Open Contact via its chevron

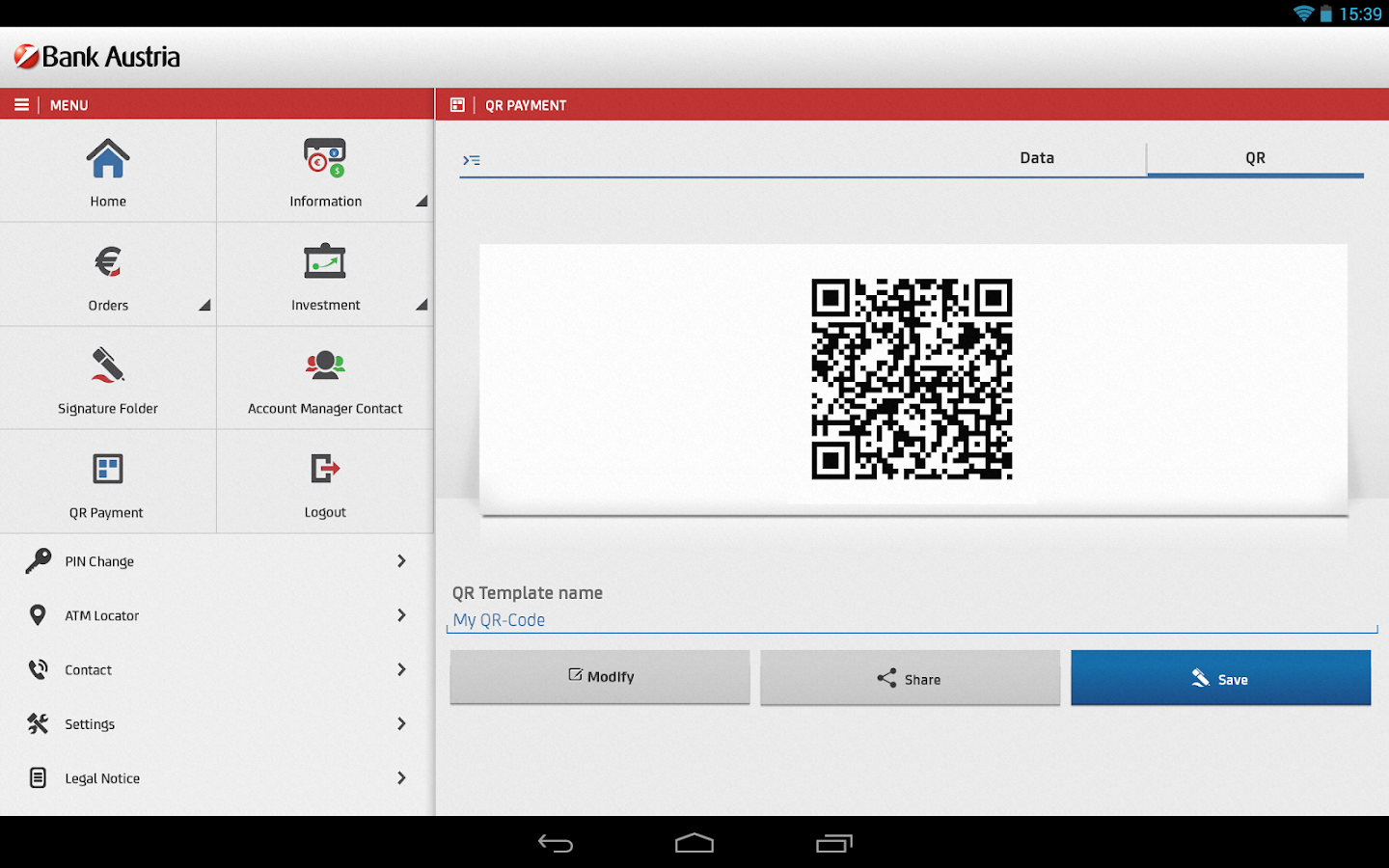coord(402,669)
